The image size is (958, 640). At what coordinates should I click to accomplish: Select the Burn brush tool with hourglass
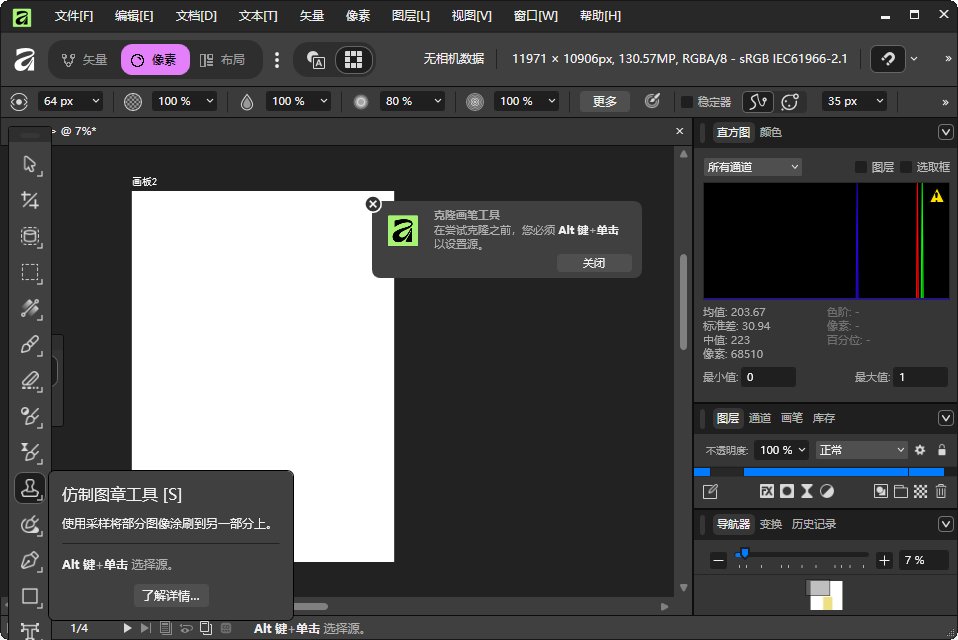pos(30,453)
